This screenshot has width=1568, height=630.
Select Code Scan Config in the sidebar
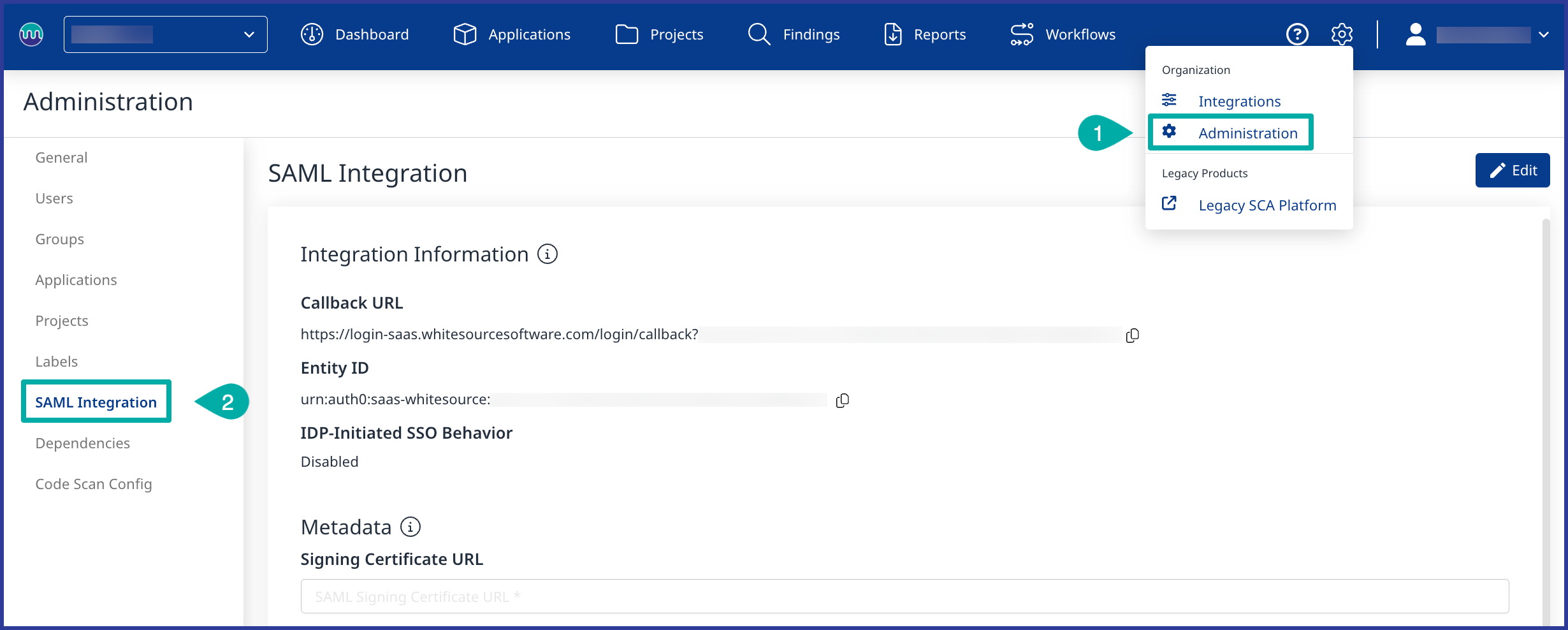94,484
